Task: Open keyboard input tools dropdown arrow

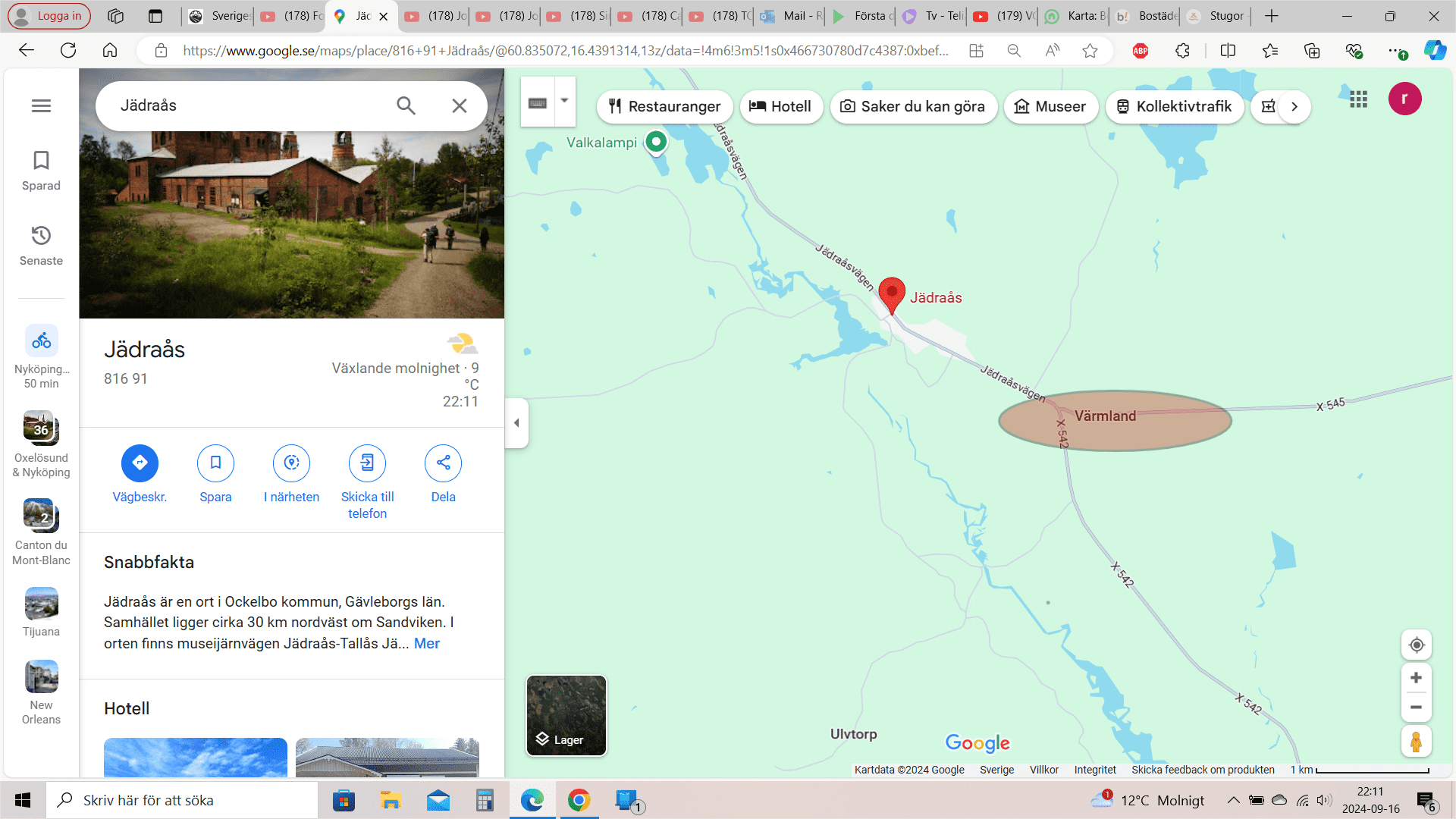Action: tap(564, 100)
